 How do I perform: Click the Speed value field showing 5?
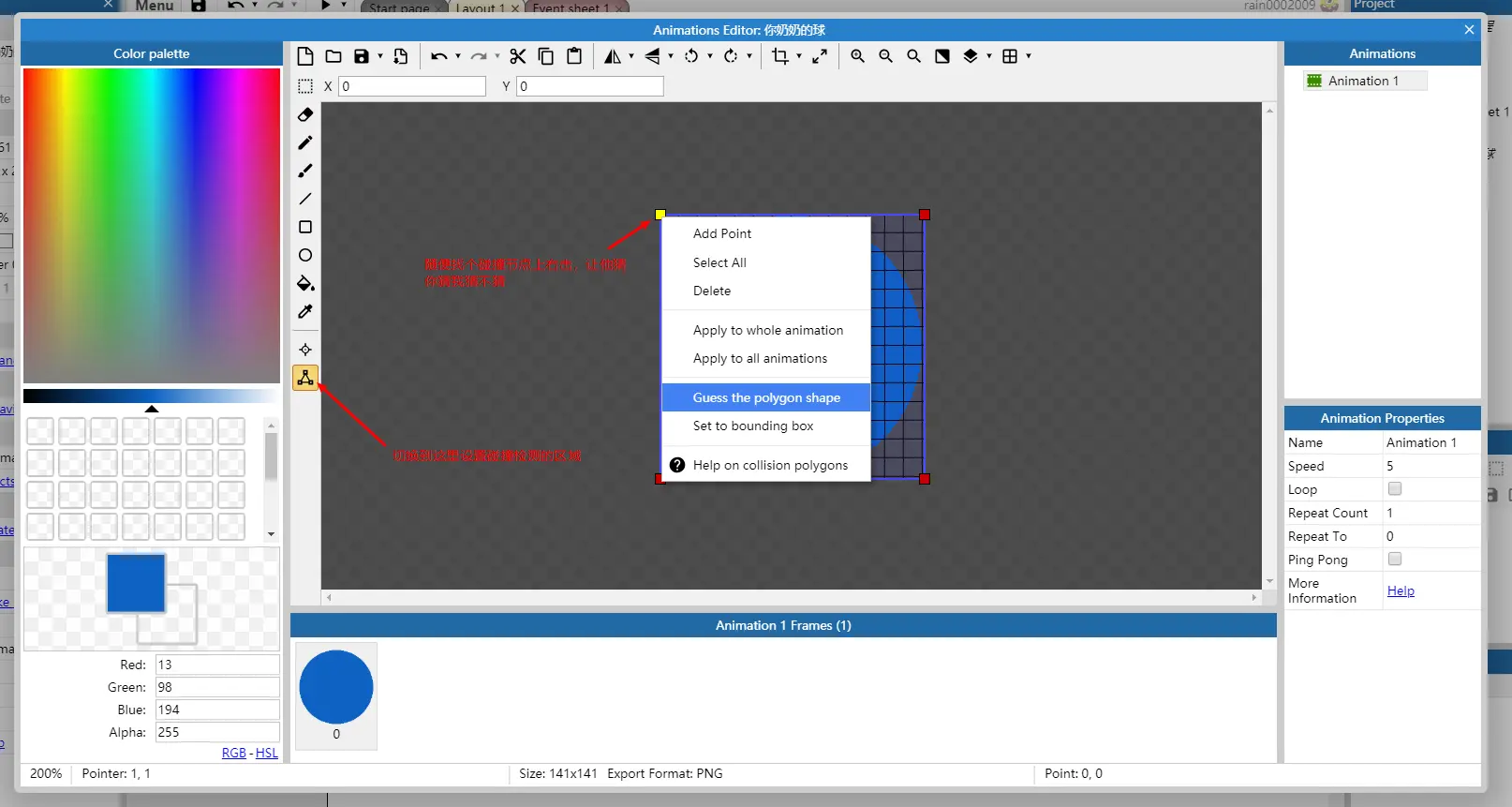tap(1431, 466)
